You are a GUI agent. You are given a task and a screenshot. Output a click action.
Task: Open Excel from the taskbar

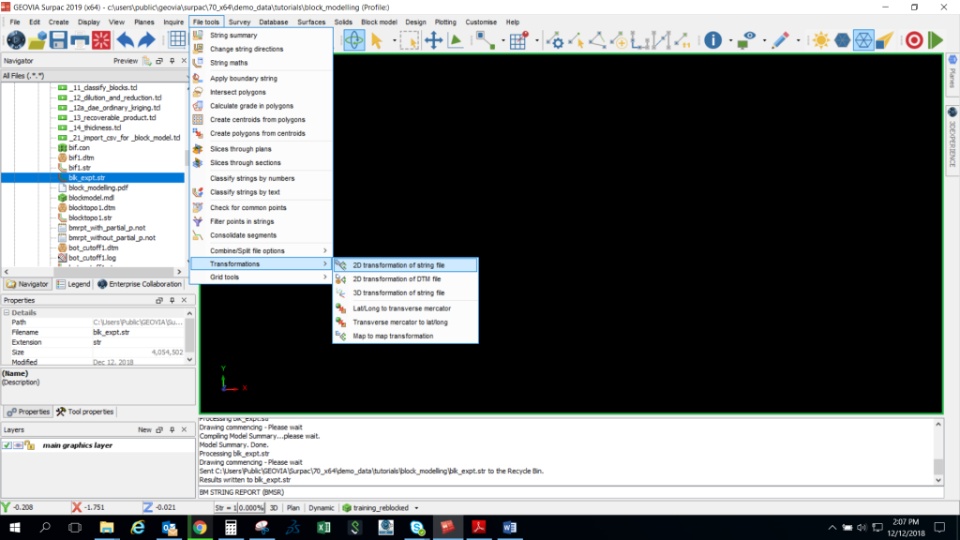tap(323, 527)
